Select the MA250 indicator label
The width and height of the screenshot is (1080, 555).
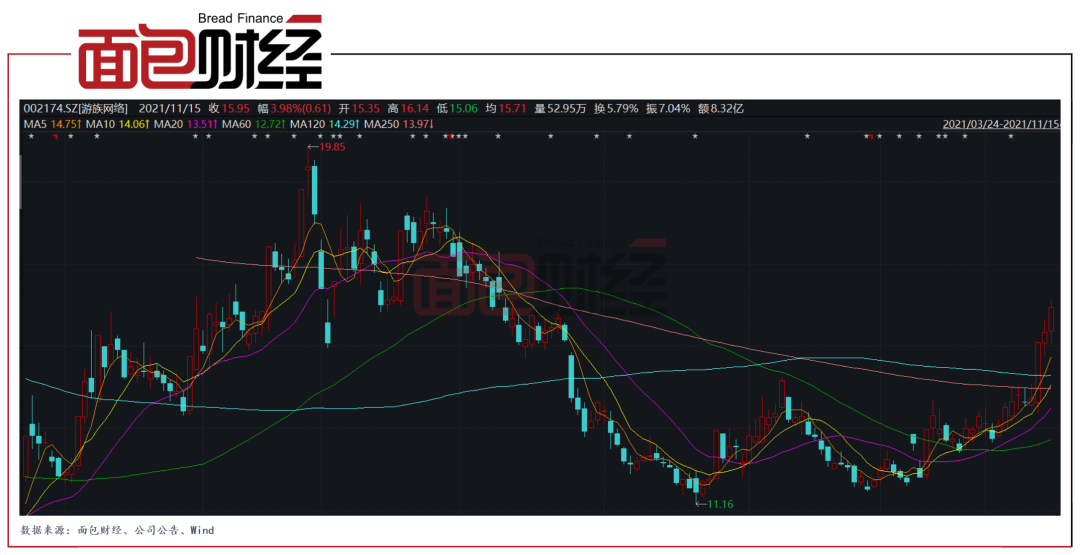coord(381,125)
